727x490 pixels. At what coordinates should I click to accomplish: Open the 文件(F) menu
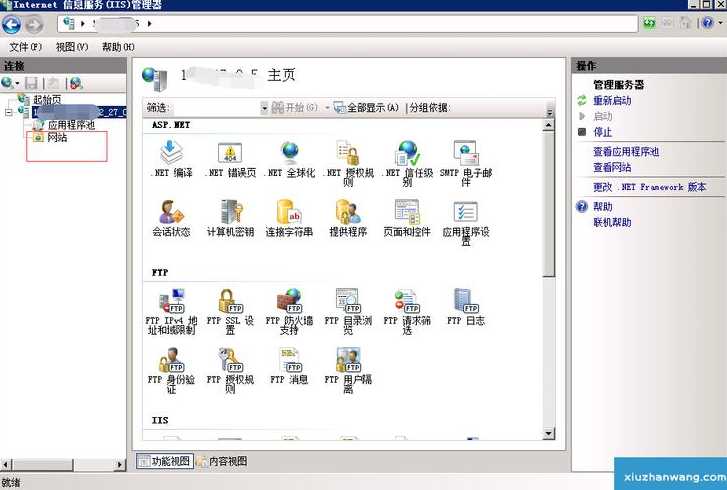pos(25,47)
